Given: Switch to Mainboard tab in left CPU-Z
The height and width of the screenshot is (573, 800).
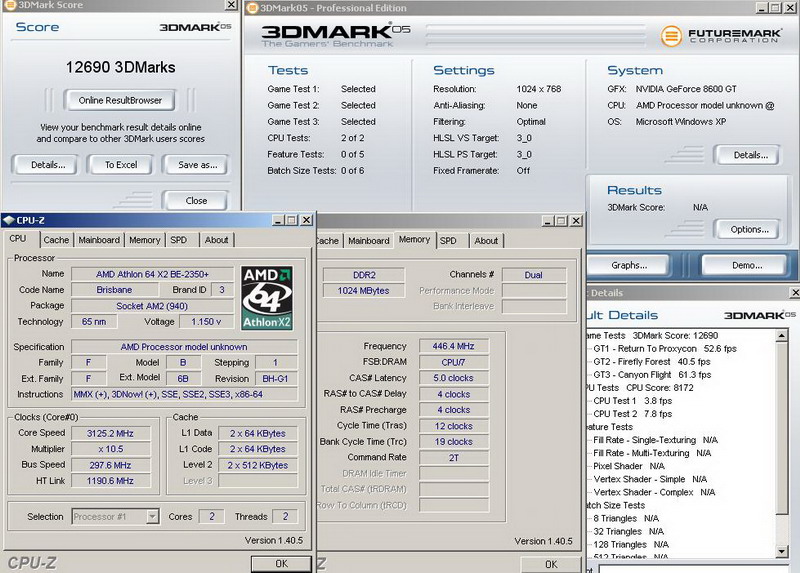Looking at the screenshot, I should 99,240.
